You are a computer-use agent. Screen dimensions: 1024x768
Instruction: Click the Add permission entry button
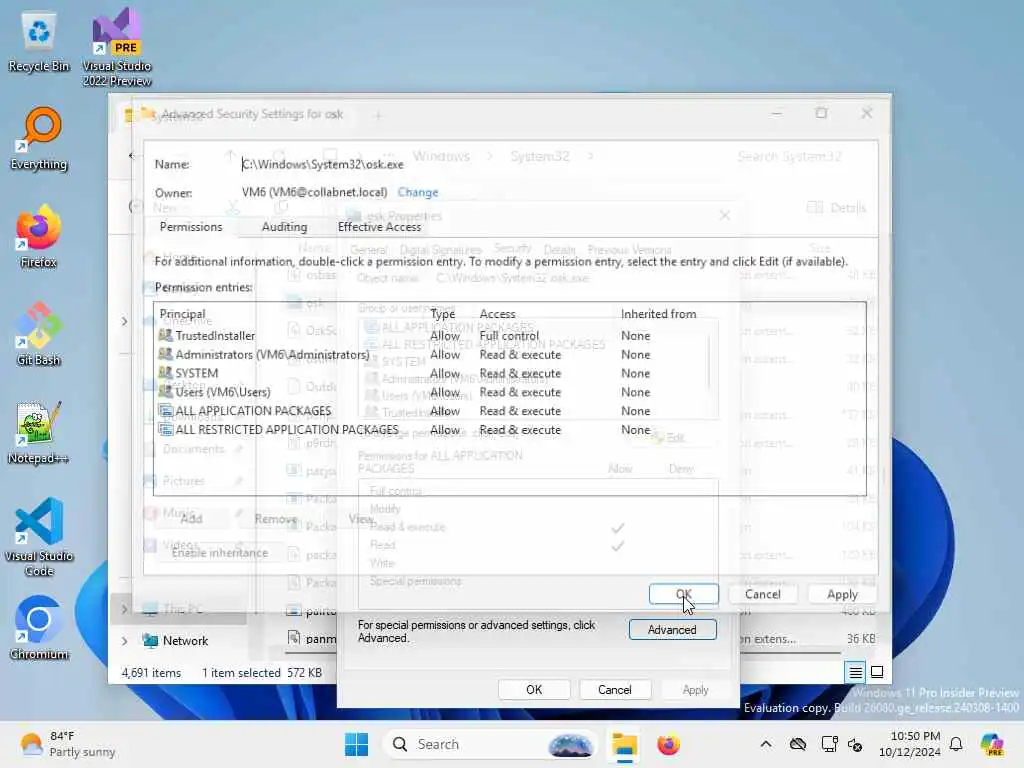tap(191, 519)
